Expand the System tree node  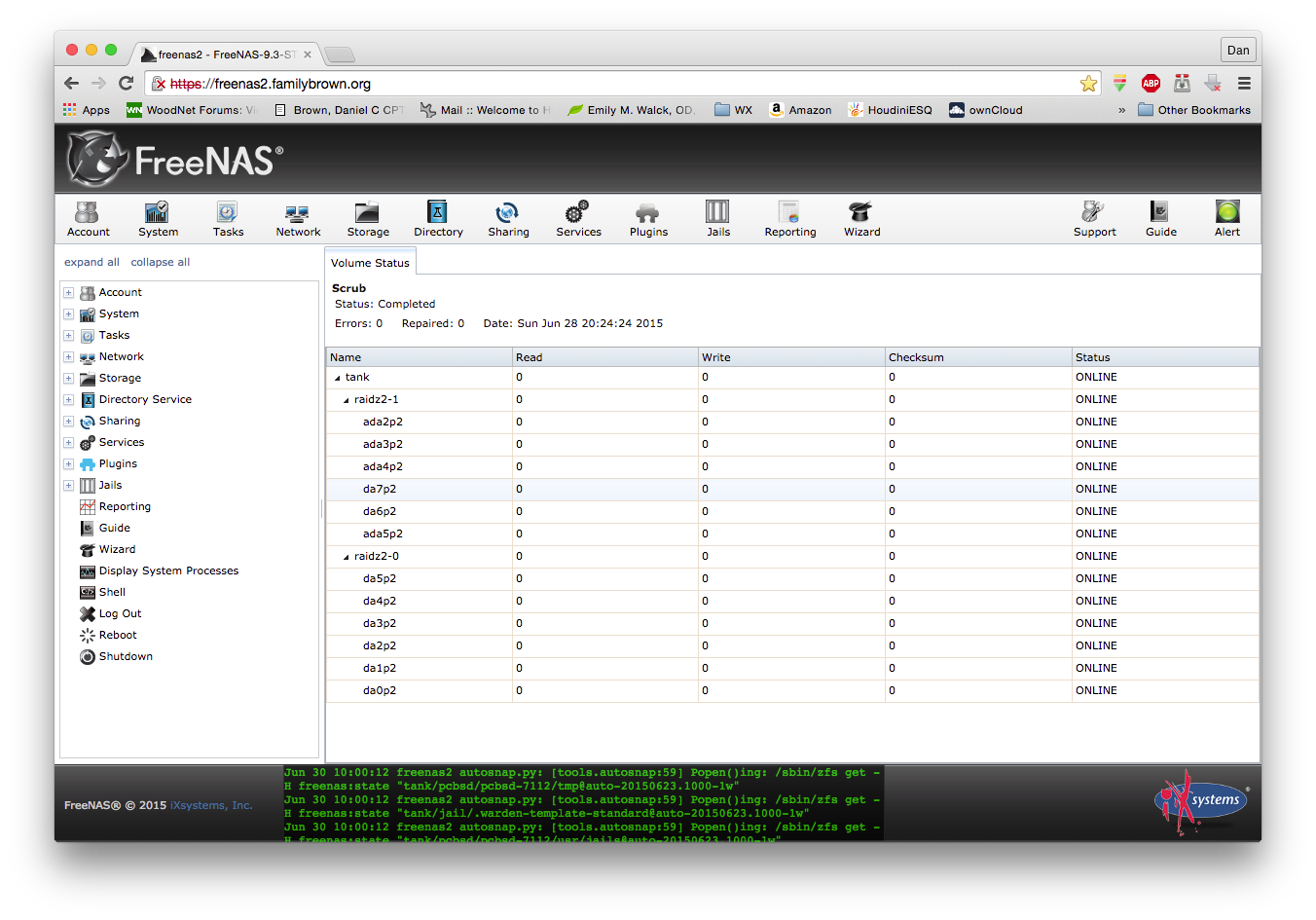point(69,313)
